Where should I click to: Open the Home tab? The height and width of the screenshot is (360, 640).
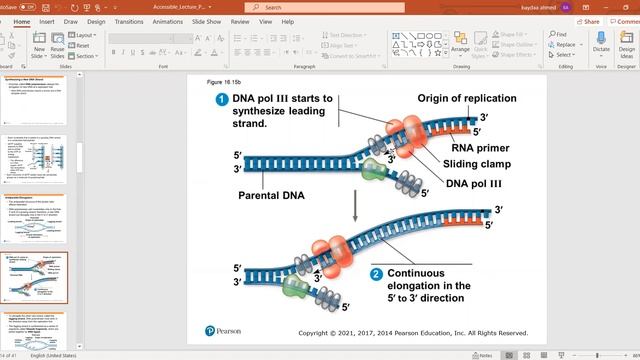click(x=22, y=22)
